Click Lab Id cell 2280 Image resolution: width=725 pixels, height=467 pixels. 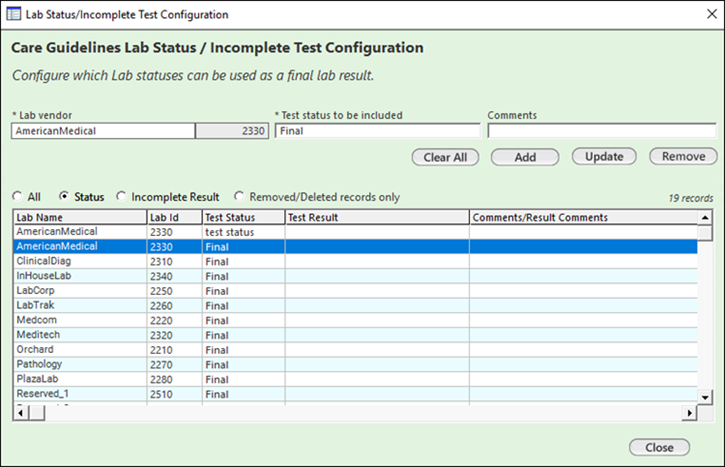tap(174, 380)
